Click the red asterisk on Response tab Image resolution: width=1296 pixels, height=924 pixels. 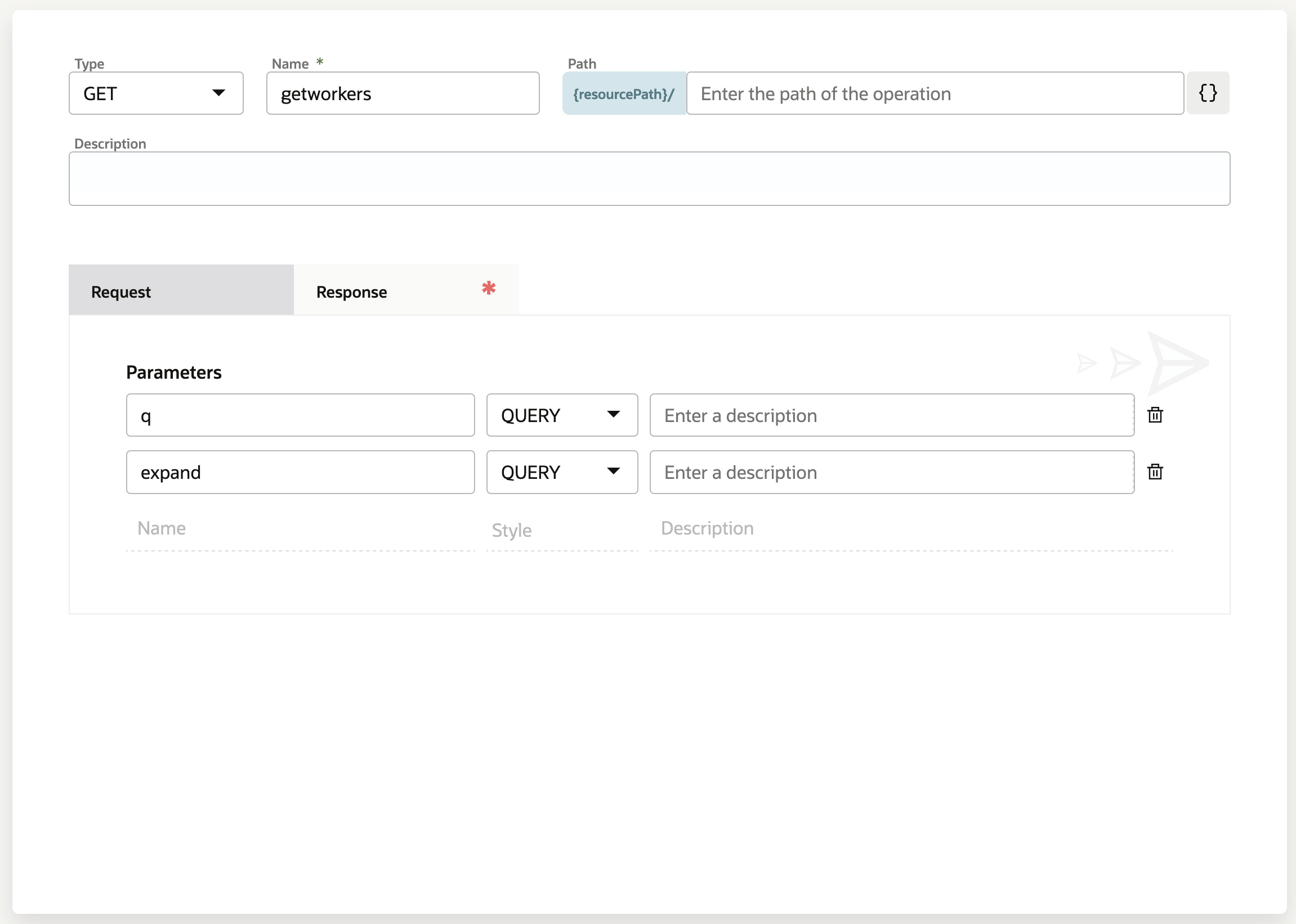tap(488, 288)
